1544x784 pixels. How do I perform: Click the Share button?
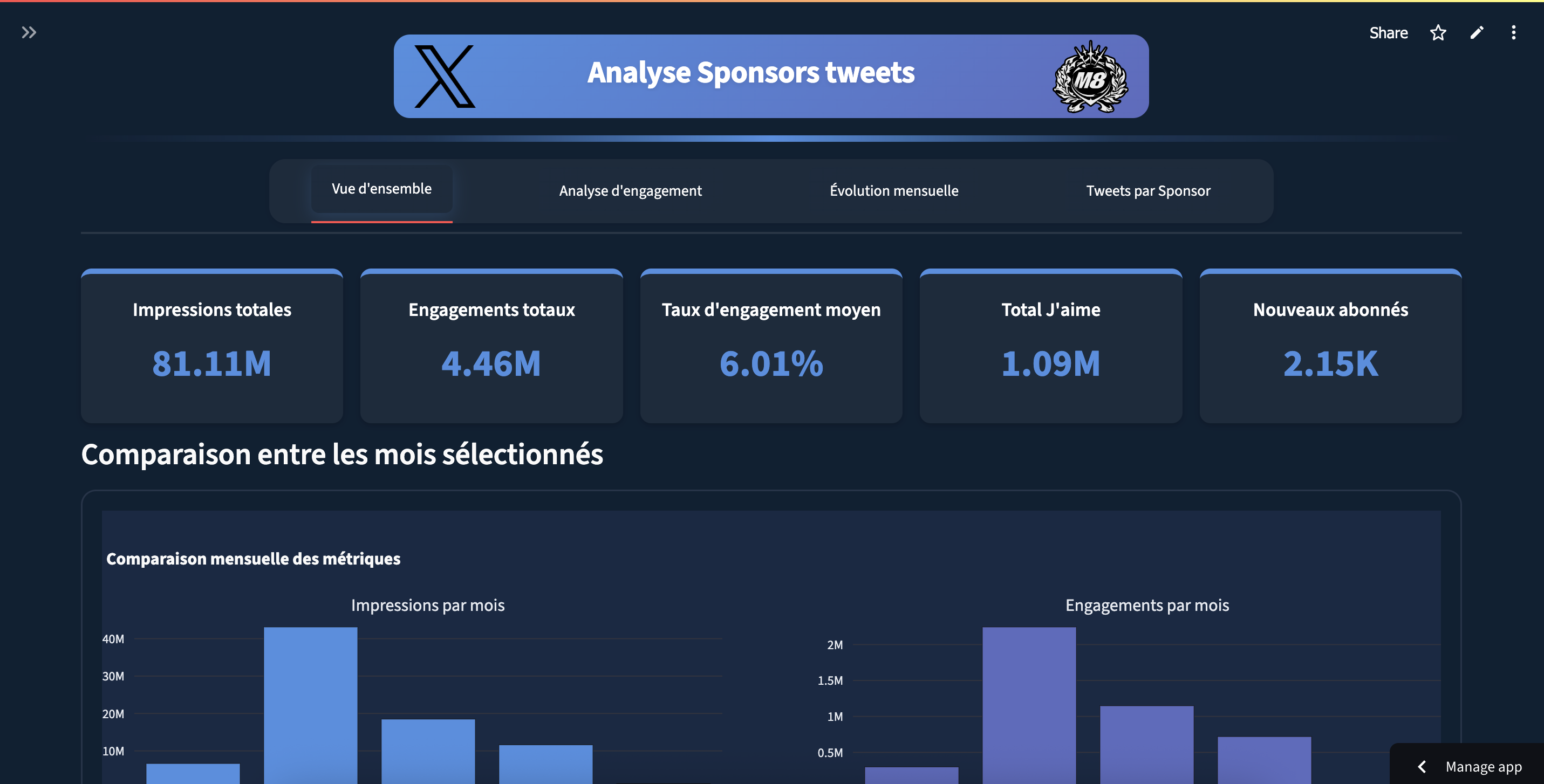click(1388, 32)
